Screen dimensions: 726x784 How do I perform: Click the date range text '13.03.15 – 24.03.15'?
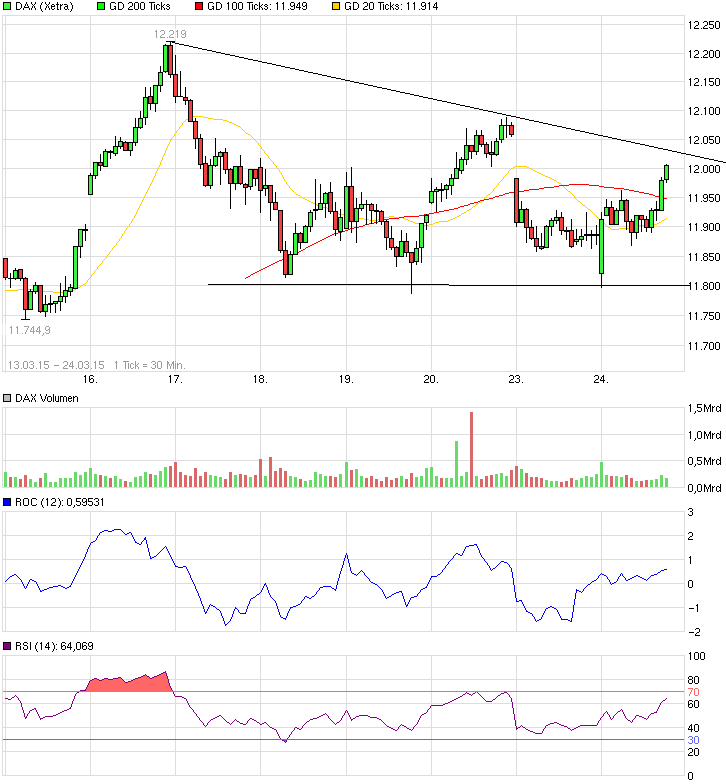point(56,365)
